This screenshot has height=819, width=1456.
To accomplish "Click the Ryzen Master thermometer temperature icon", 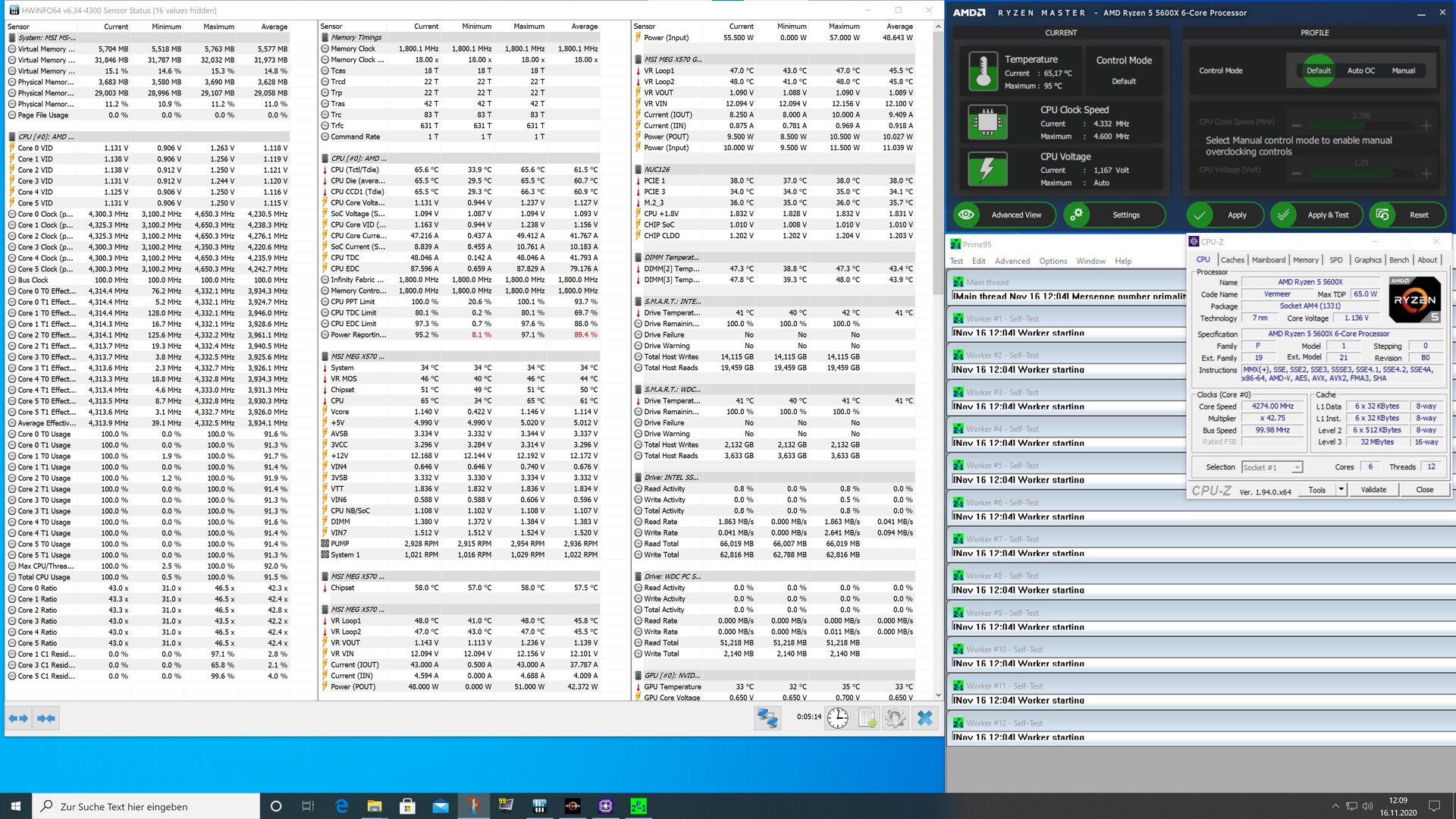I will [x=984, y=71].
